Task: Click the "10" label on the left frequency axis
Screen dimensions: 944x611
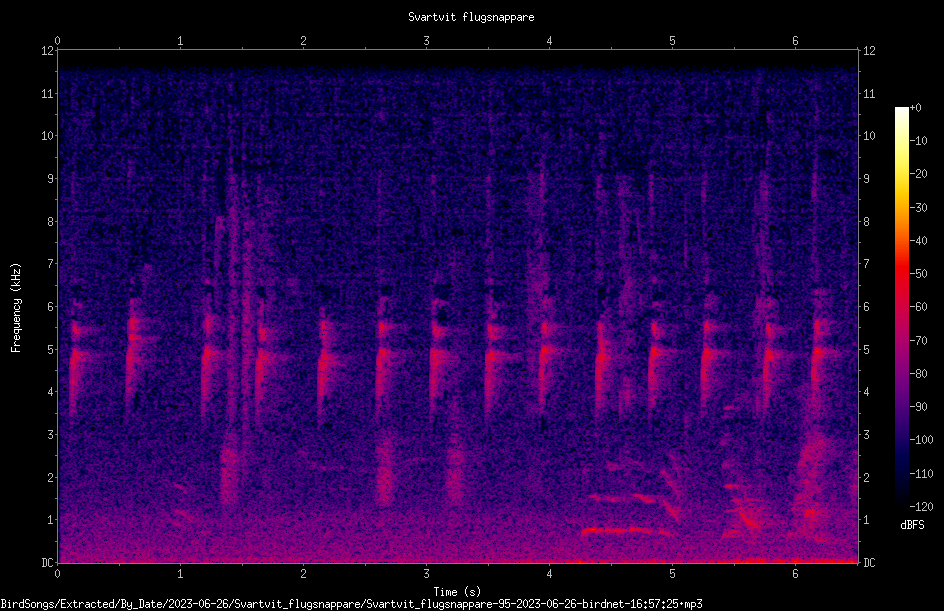Action: pos(48,135)
